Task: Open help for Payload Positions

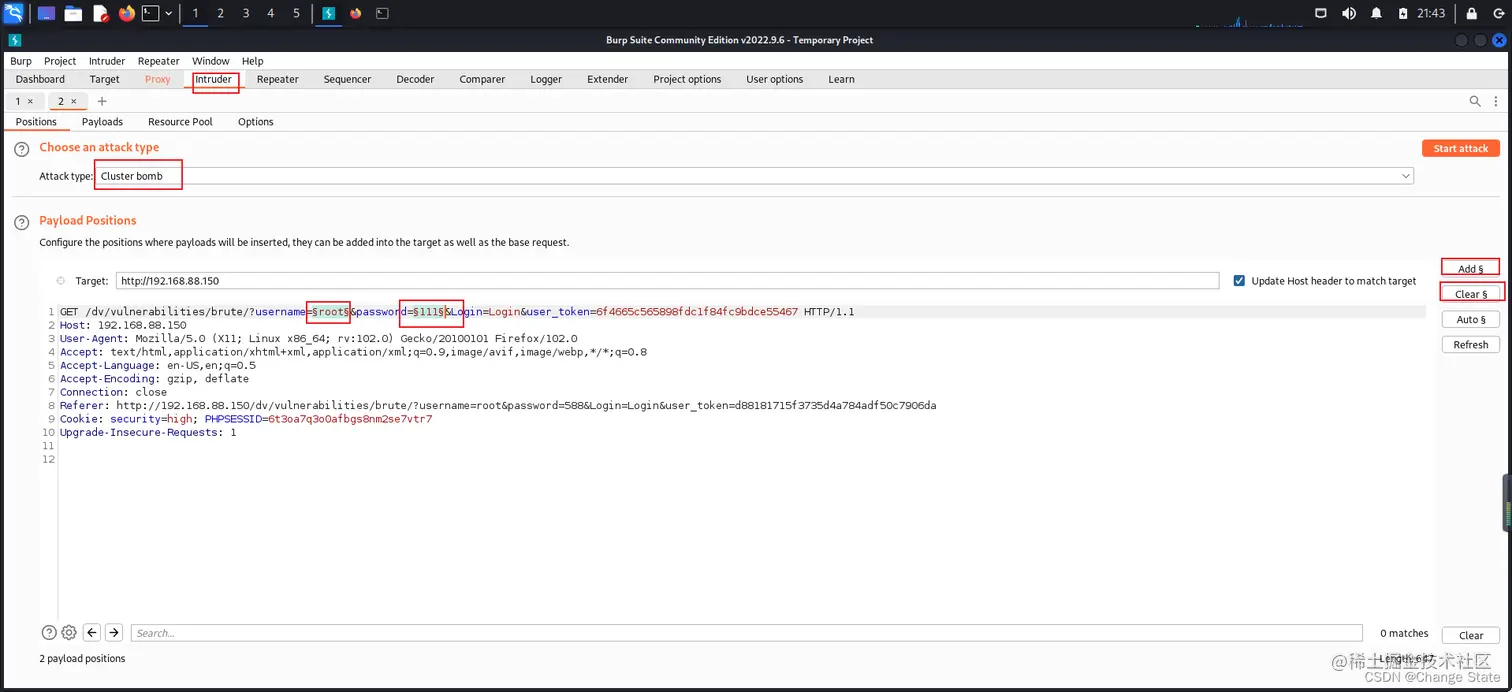Action: tap(22, 221)
